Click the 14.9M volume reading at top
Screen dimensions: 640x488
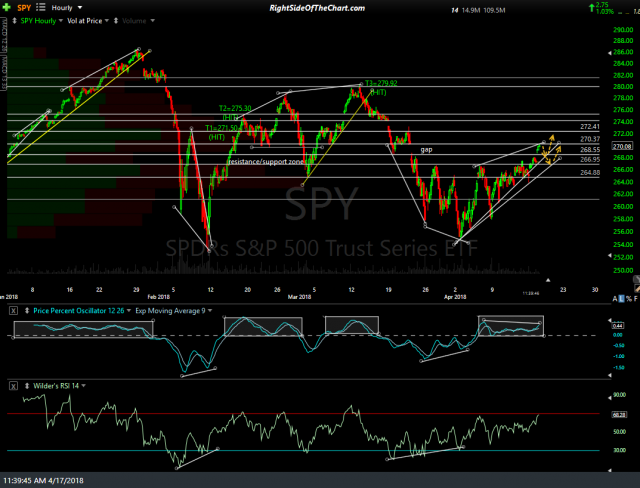point(471,10)
